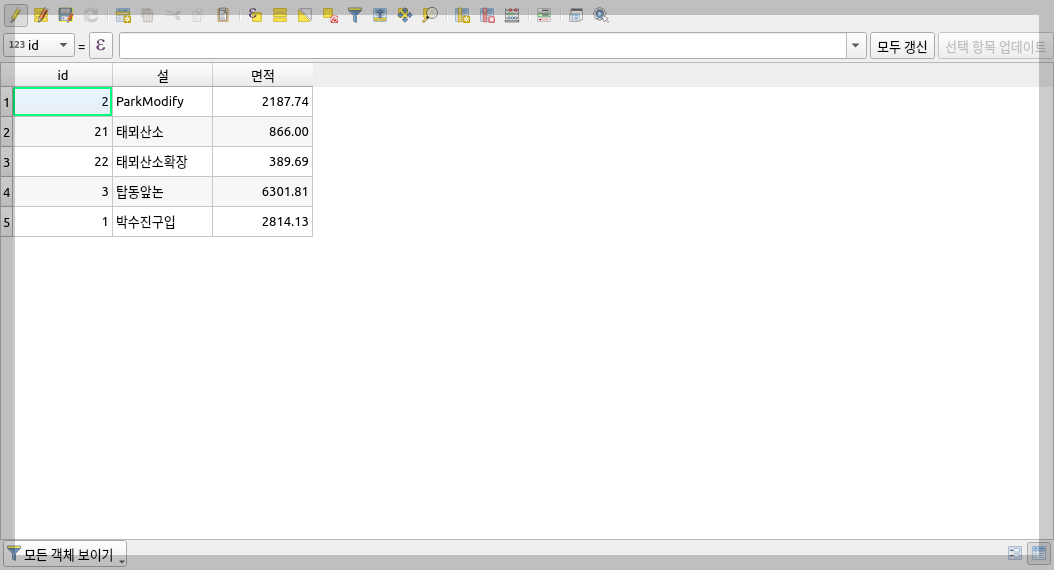Add a new feature to the table
This screenshot has height=570, width=1054.
pos(123,15)
